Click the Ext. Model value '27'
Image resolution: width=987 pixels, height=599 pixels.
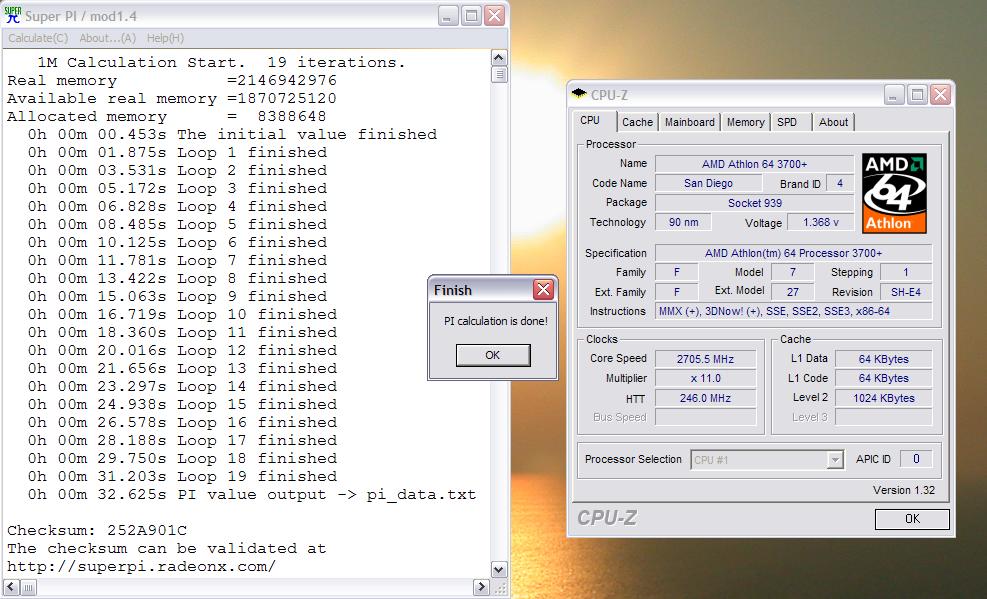tap(792, 292)
